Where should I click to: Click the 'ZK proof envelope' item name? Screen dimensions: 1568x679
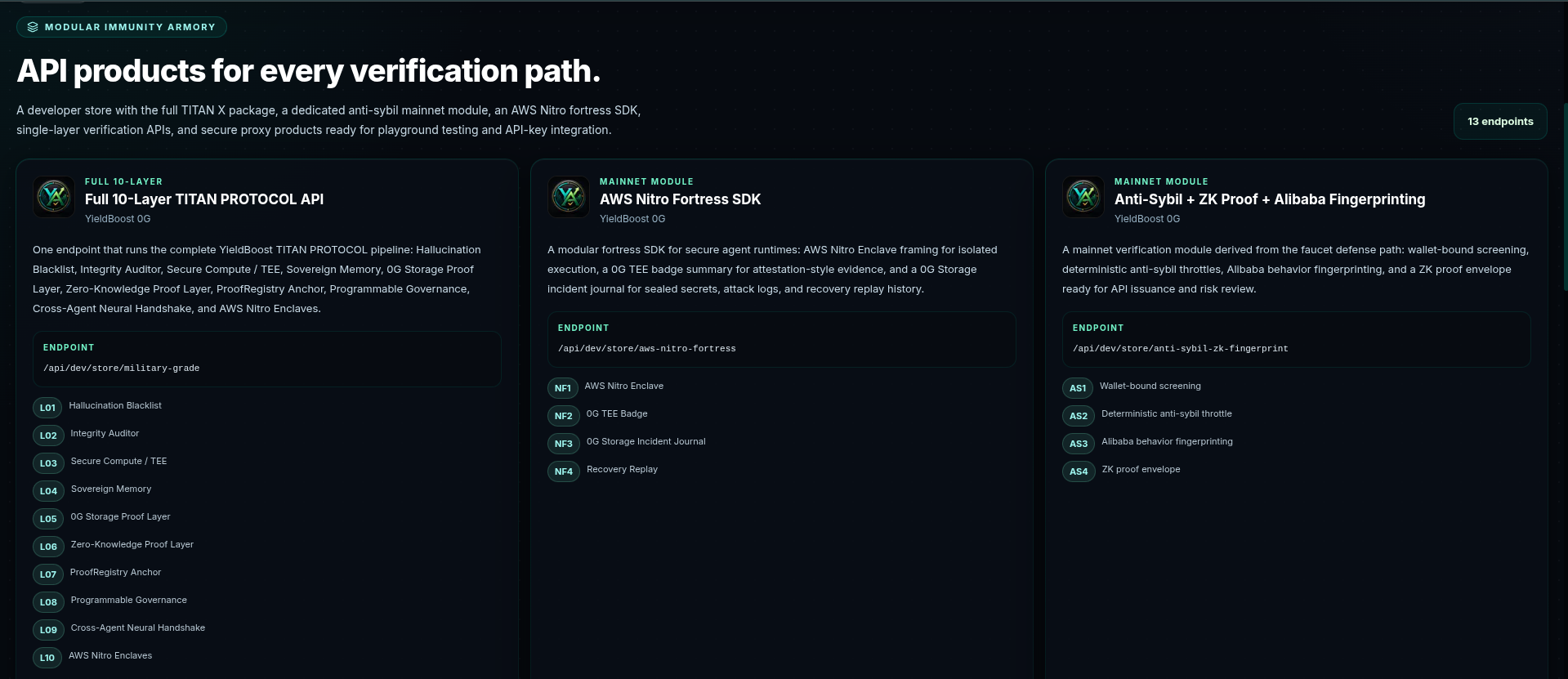(1141, 469)
